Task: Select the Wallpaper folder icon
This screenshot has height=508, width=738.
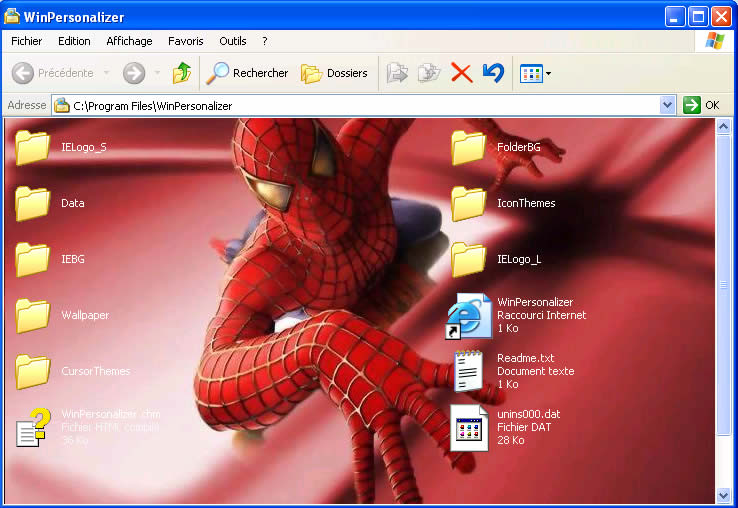Action: (x=32, y=315)
